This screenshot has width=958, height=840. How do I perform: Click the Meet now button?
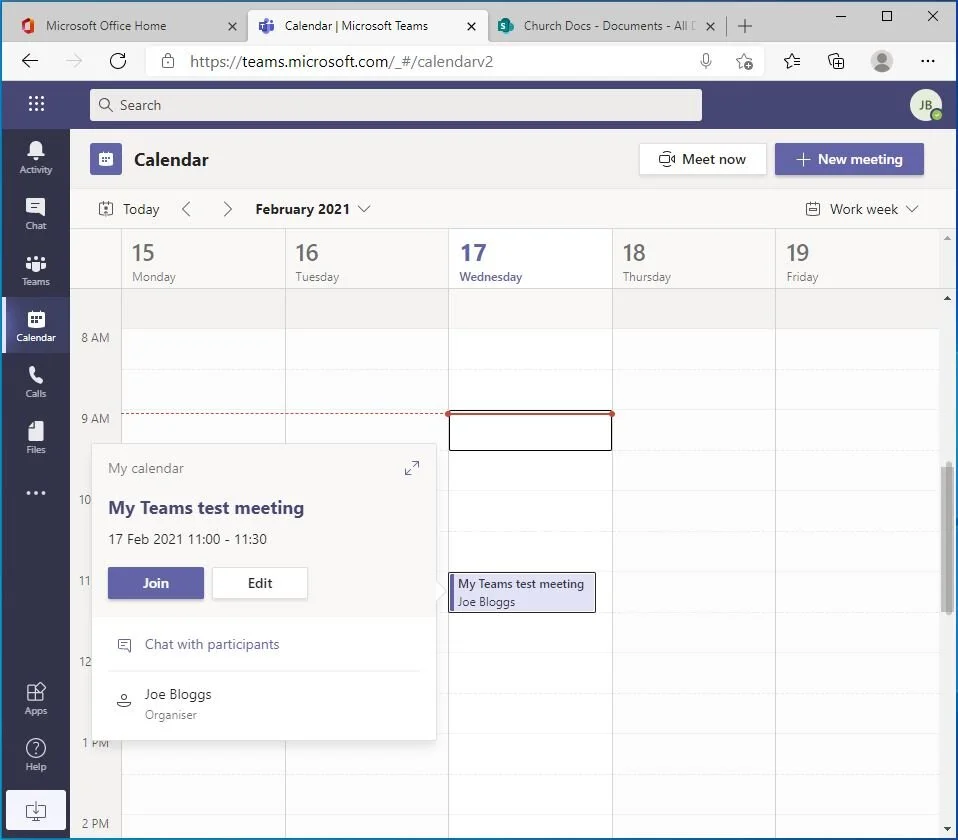coord(703,159)
